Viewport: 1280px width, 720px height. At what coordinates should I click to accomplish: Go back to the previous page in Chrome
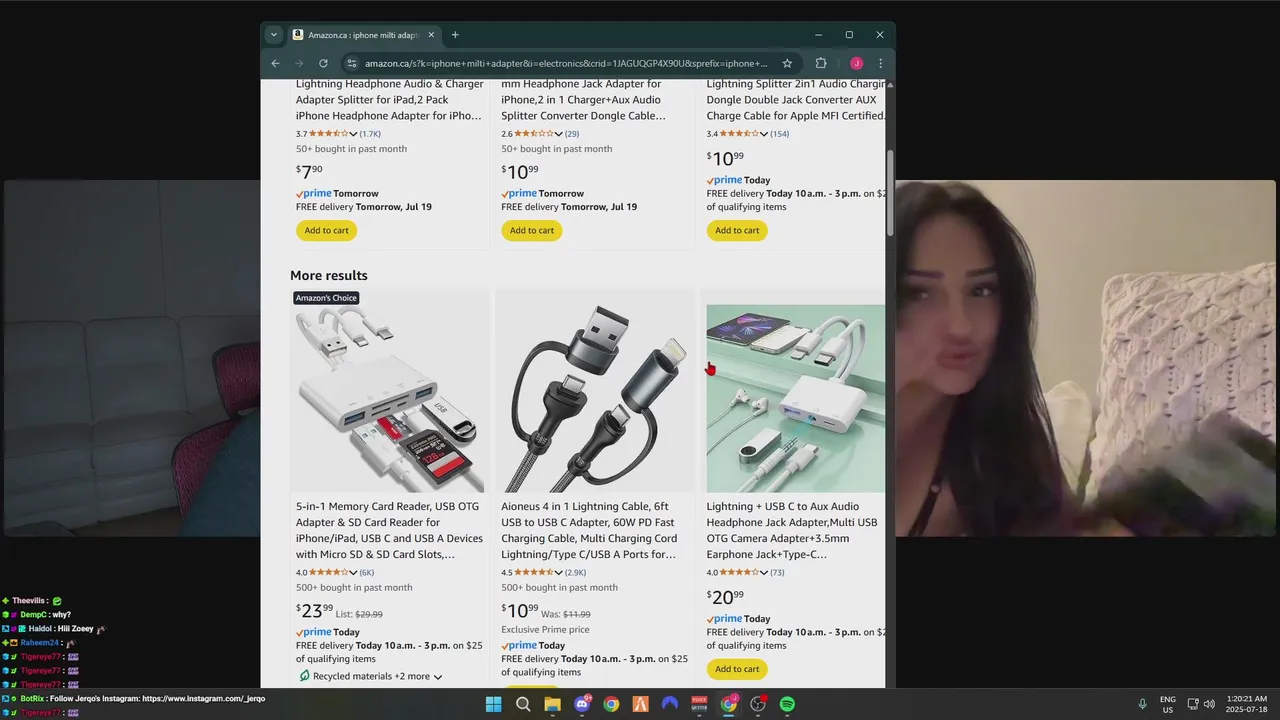(275, 63)
